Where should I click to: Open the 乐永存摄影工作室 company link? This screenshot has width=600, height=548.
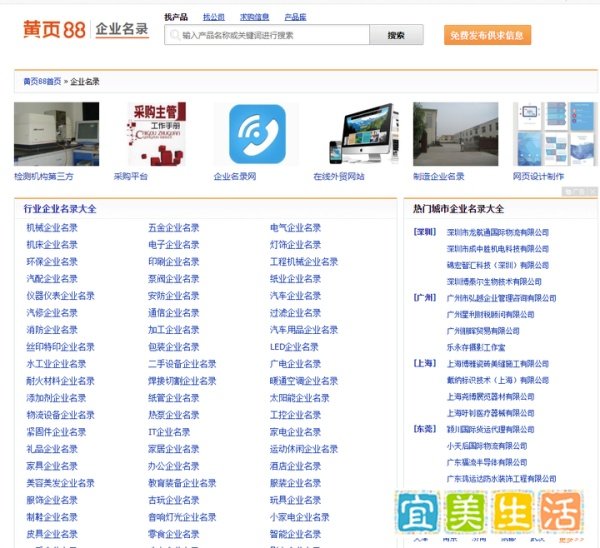[476, 347]
